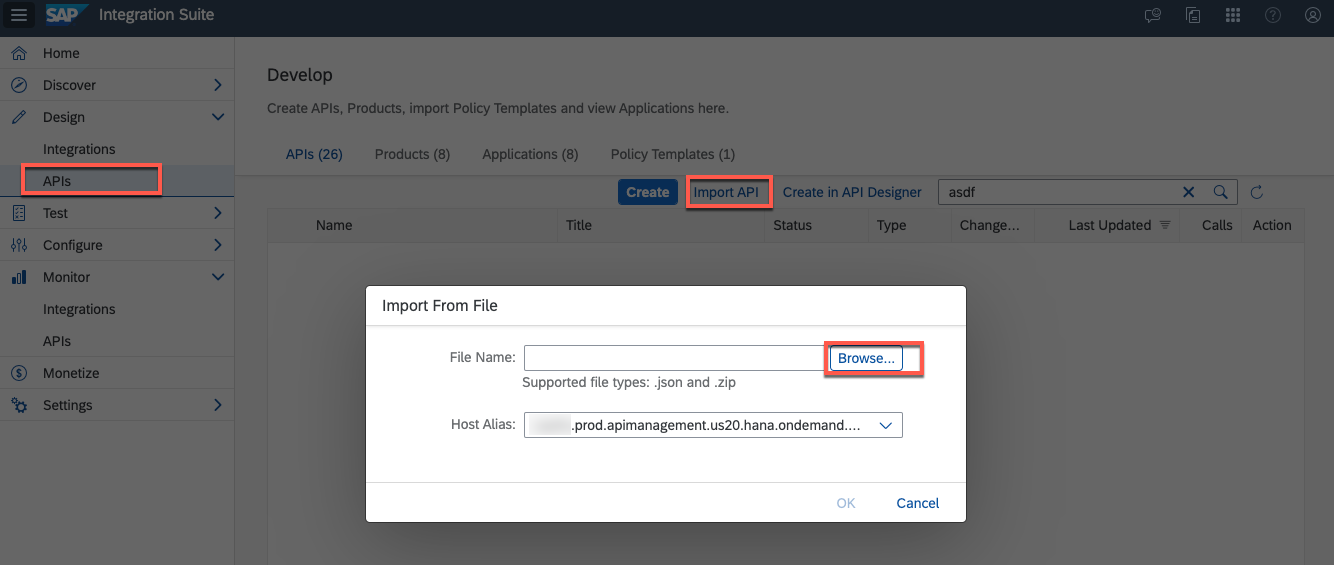Click the Import API button
Image resolution: width=1334 pixels, height=565 pixels.
[x=726, y=192]
